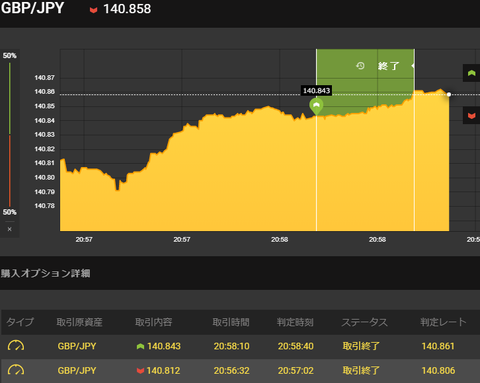Click the 取引時間 column header
This screenshot has height=383, width=480.
click(x=231, y=322)
